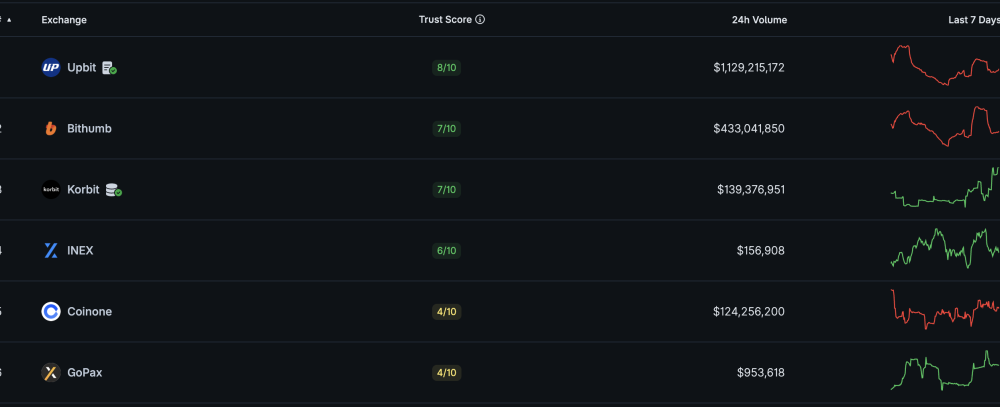Sort by rank number column arrow

(9, 20)
